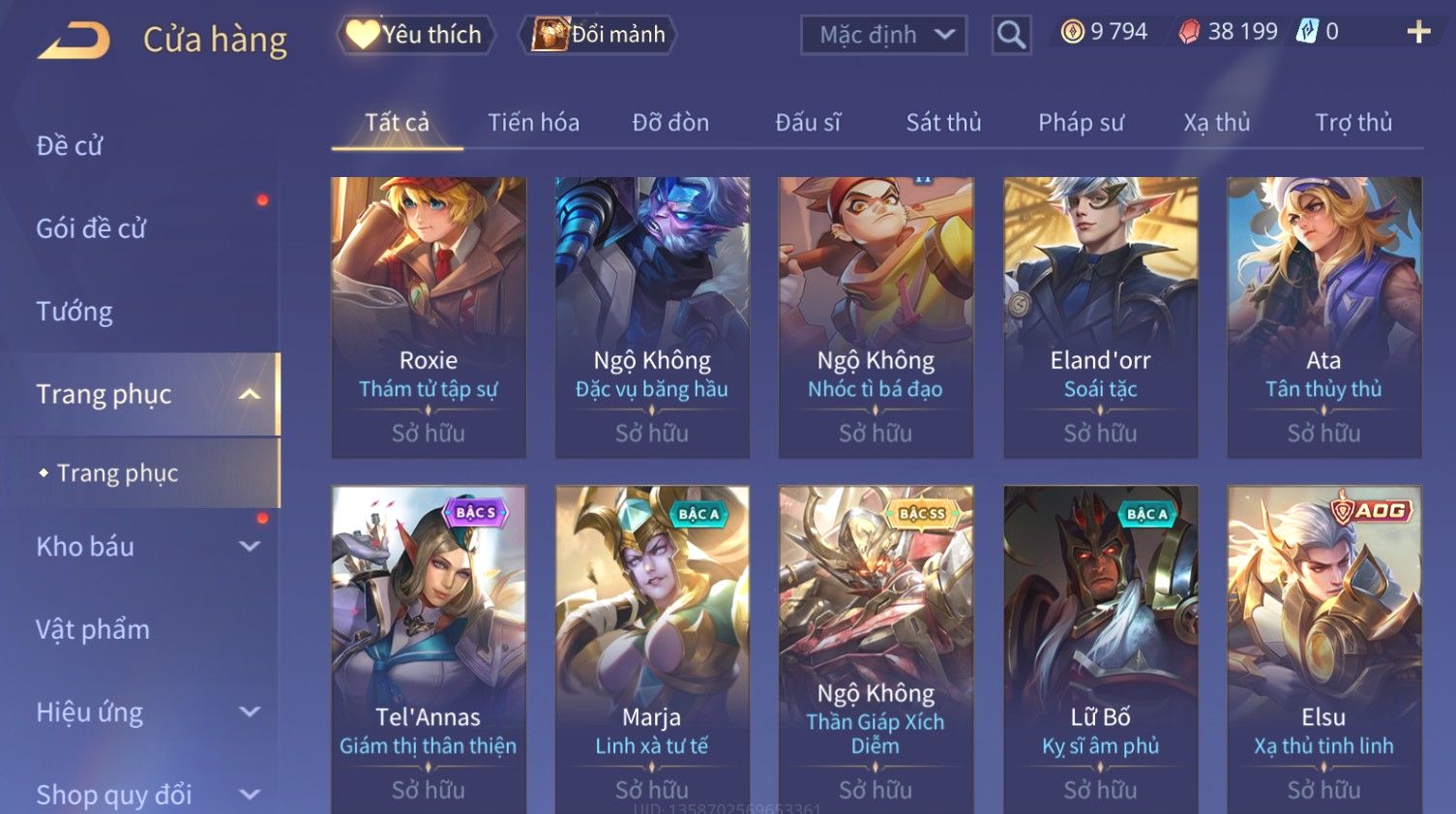Select the Tiến hóa tab

click(x=533, y=123)
